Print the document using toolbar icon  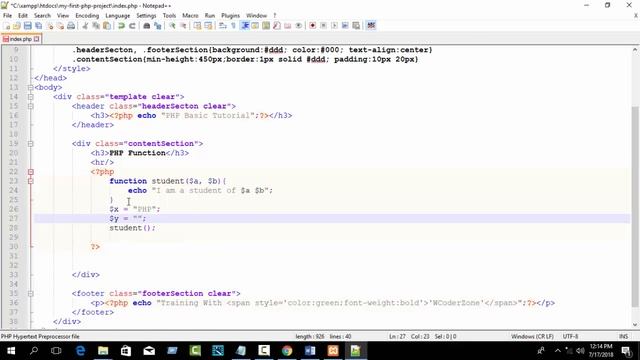pyautogui.click(x=71, y=26)
